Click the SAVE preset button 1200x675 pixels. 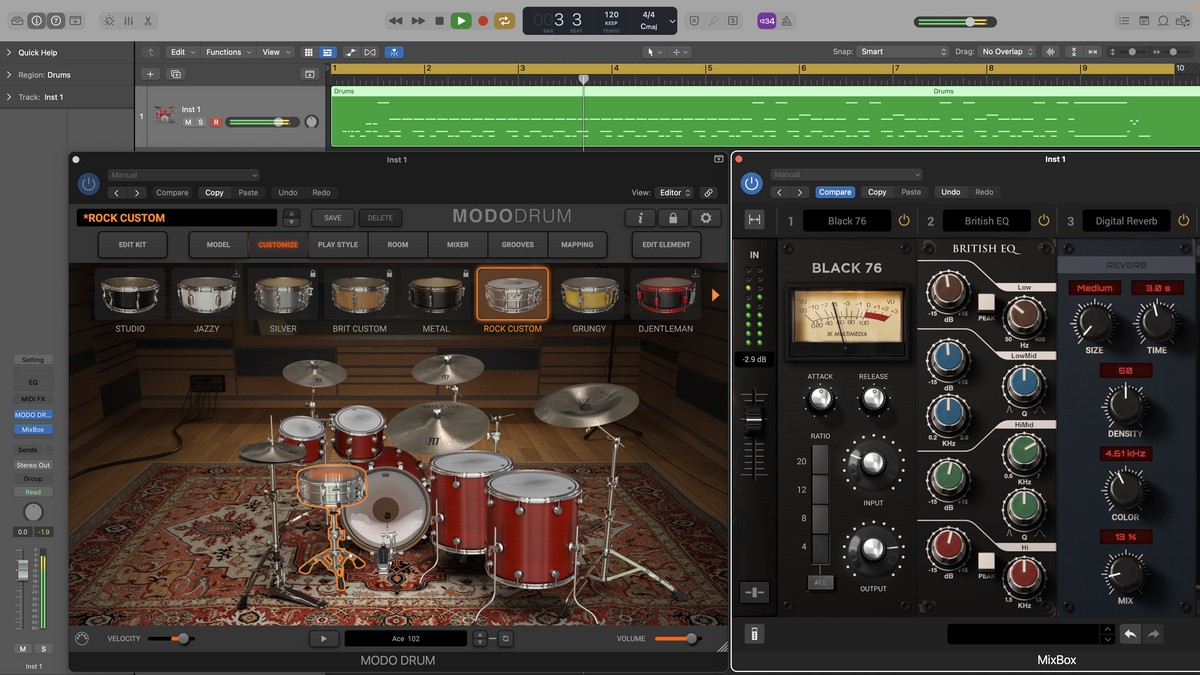click(x=332, y=218)
